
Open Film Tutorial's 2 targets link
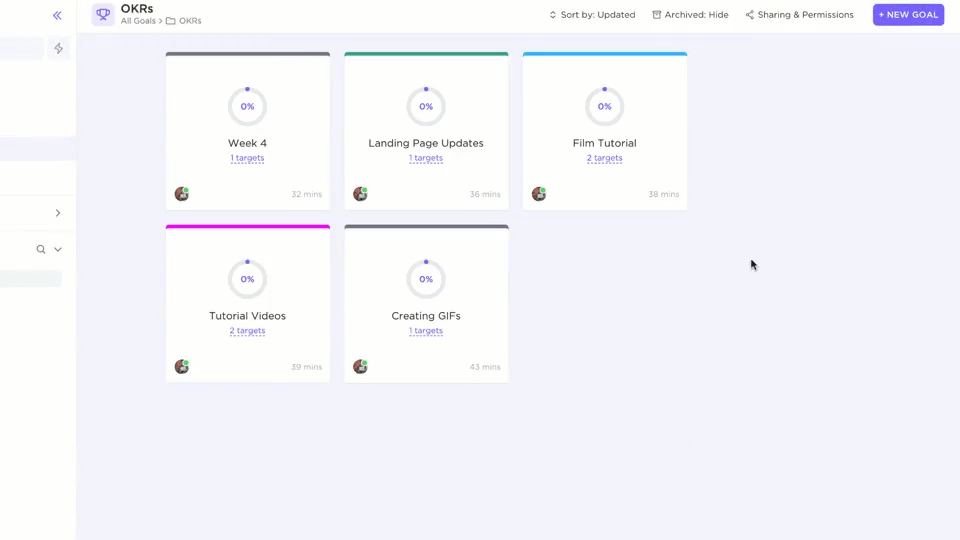click(x=604, y=158)
